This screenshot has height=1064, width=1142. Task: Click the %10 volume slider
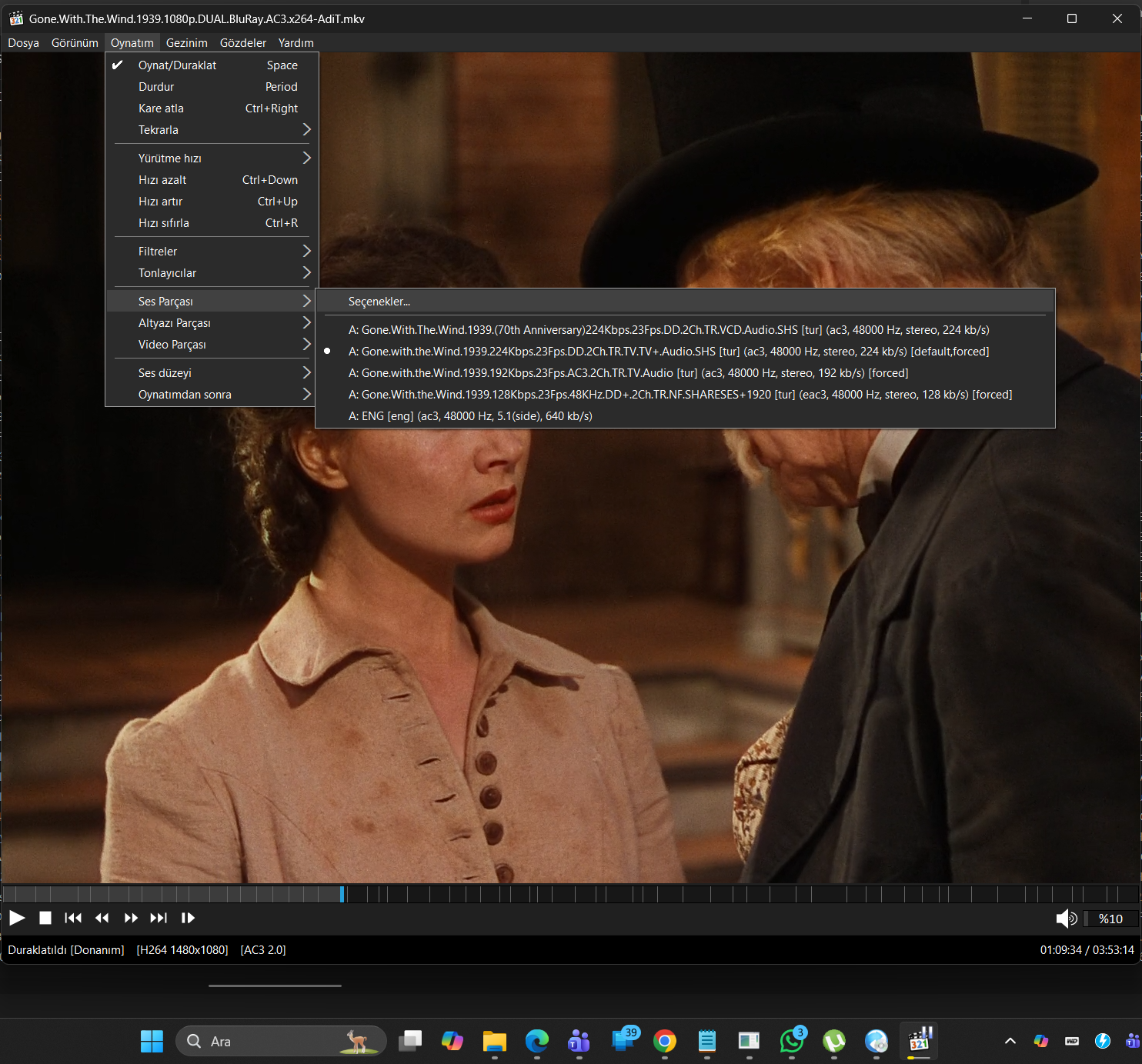pyautogui.click(x=1110, y=919)
